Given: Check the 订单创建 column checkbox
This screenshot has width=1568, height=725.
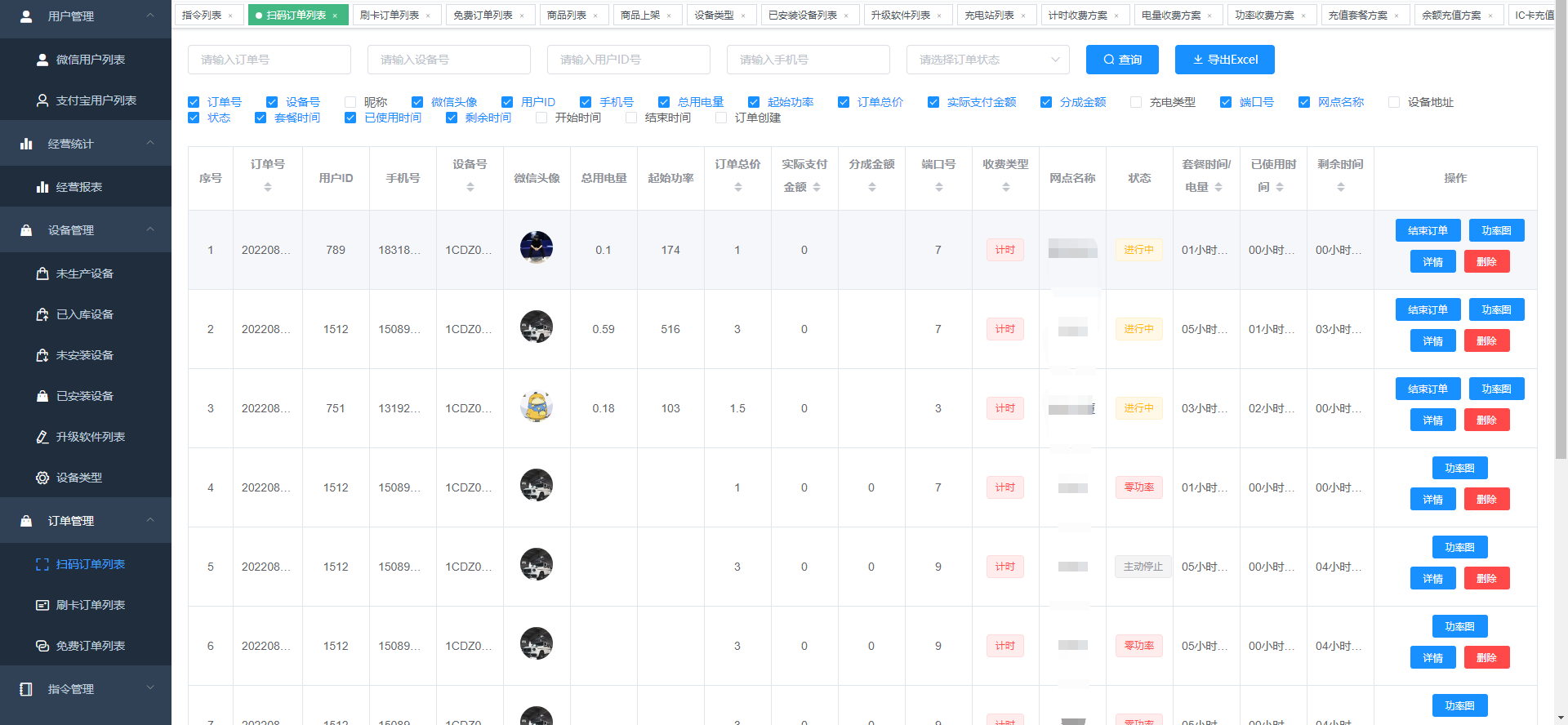Looking at the screenshot, I should 721,118.
